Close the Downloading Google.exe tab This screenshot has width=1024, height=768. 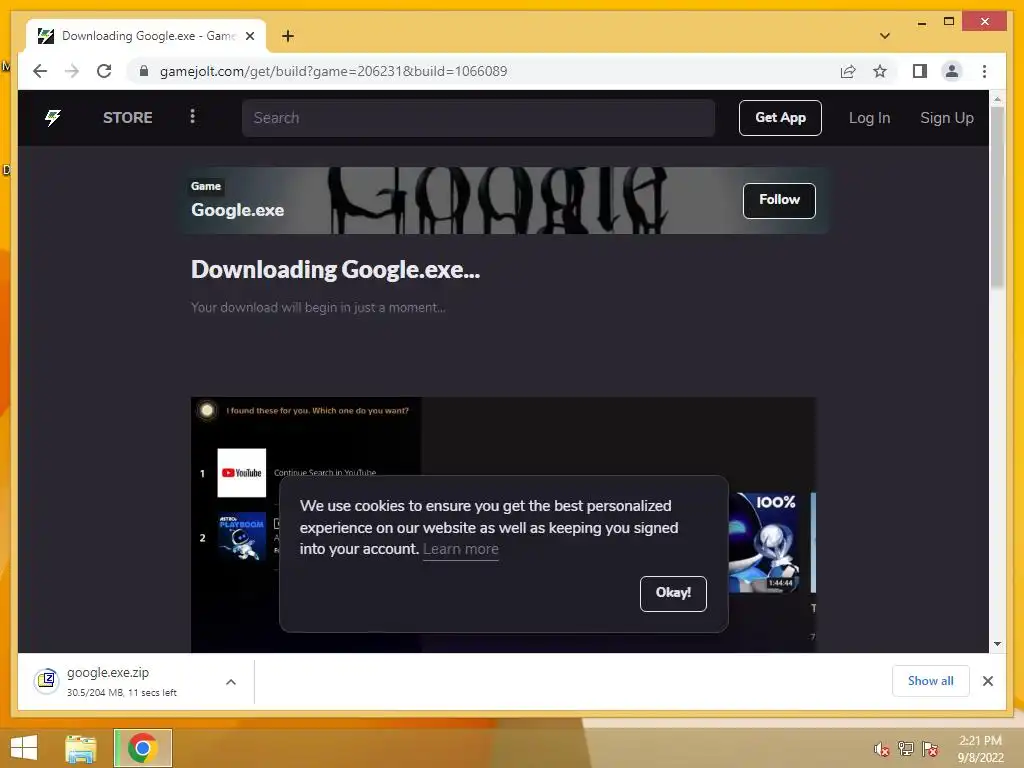point(249,36)
